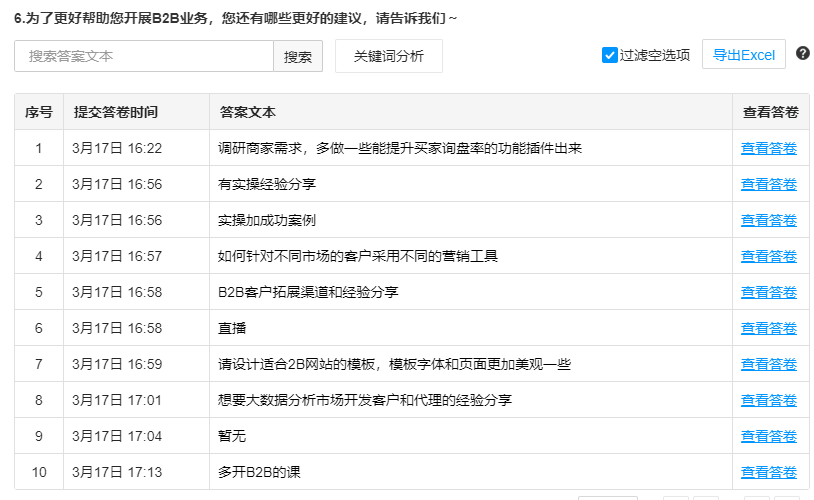Click the 搜索 button
This screenshot has width=814, height=500.
[x=298, y=56]
